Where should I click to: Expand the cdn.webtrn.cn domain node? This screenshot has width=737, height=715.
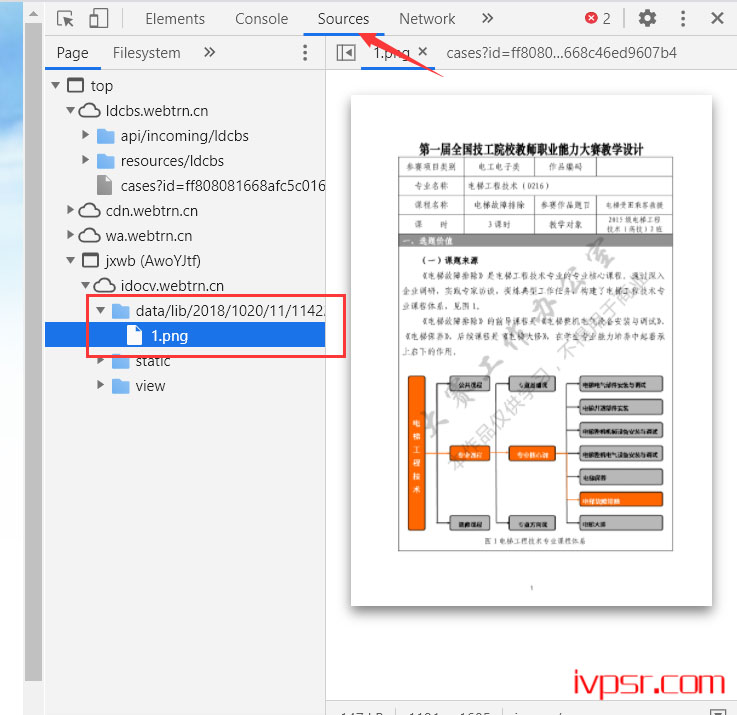(71, 210)
